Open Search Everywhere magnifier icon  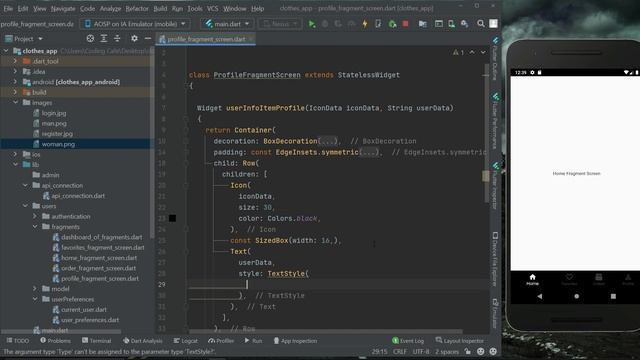tap(481, 24)
